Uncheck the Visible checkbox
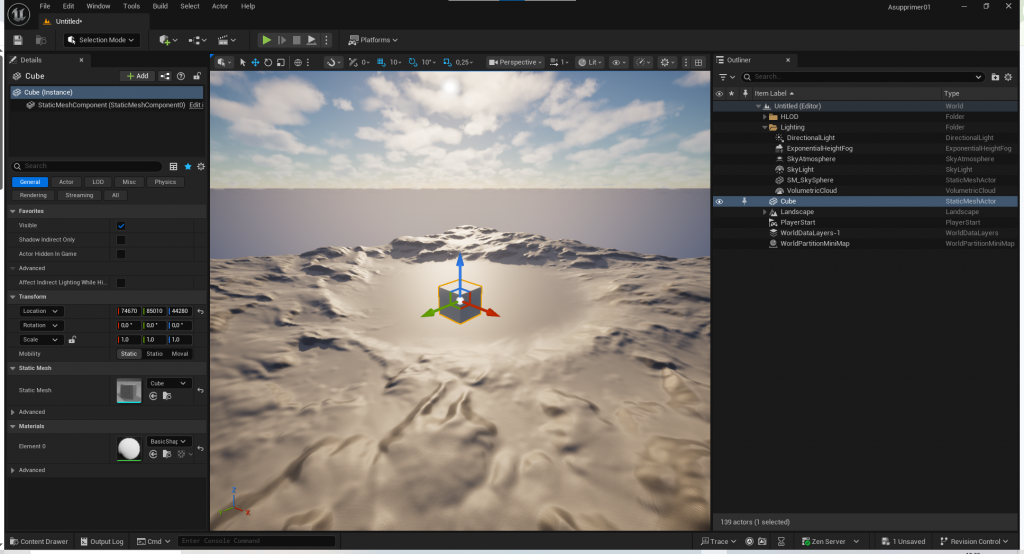The height and width of the screenshot is (554, 1024). tap(121, 225)
